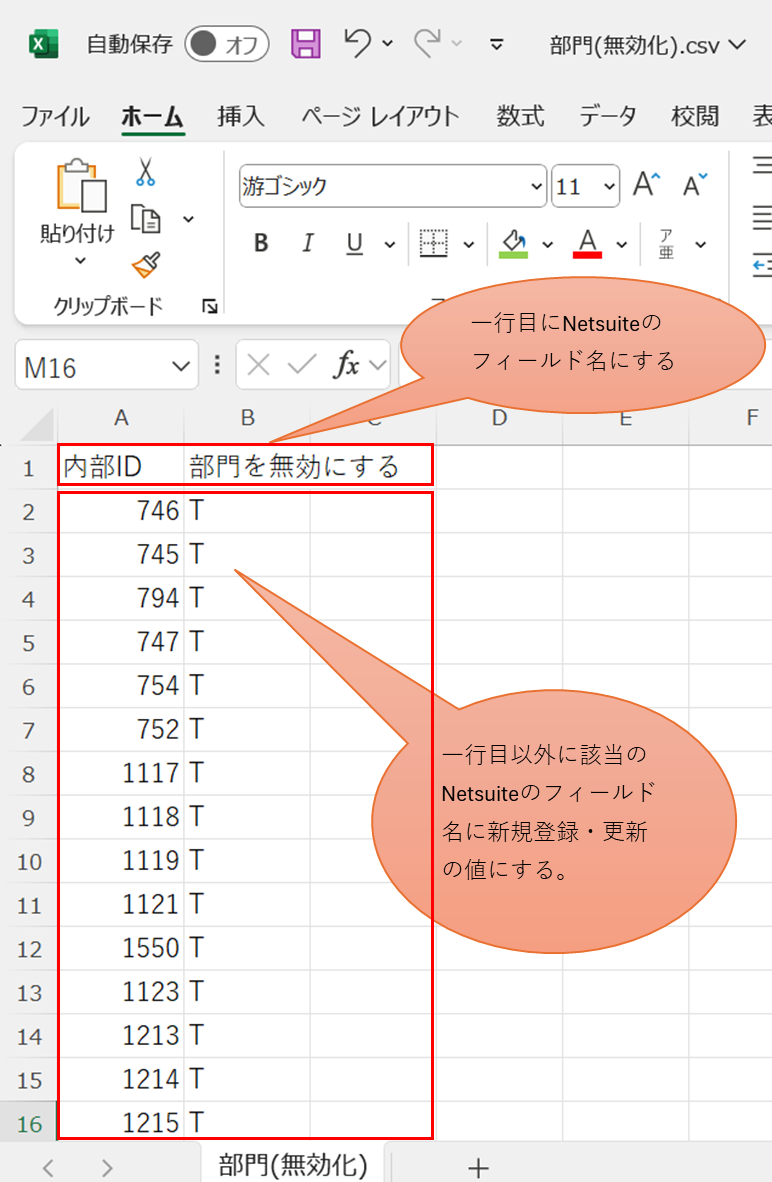Open the ファイル menu tab

click(54, 116)
